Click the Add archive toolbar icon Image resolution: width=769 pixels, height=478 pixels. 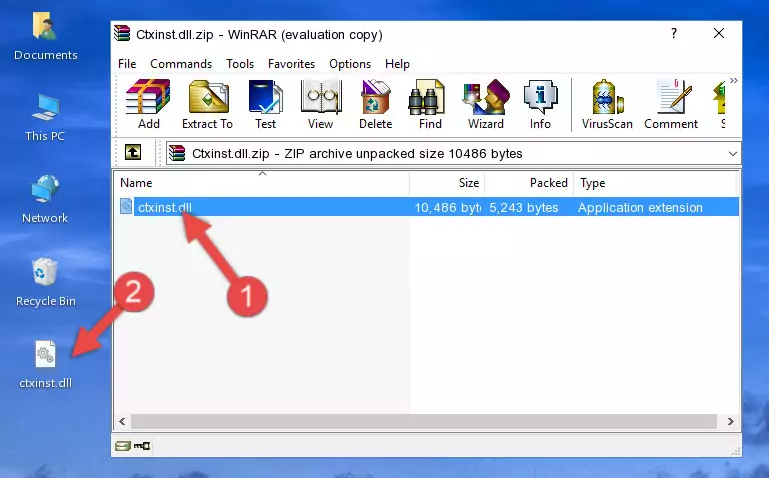coord(148,104)
